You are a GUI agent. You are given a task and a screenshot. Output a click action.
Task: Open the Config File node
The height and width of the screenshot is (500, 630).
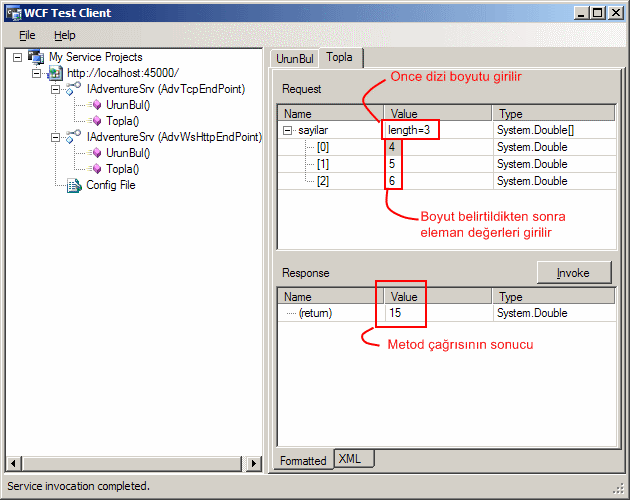110,185
